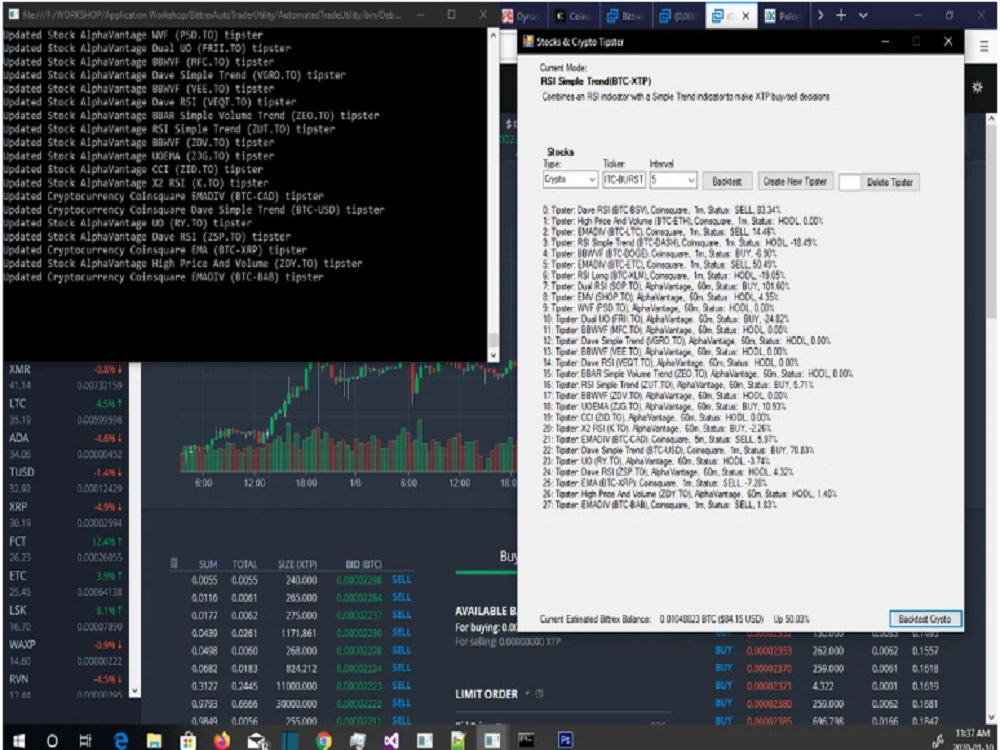Switch to the (0.000 browser tab

[x=677, y=16]
